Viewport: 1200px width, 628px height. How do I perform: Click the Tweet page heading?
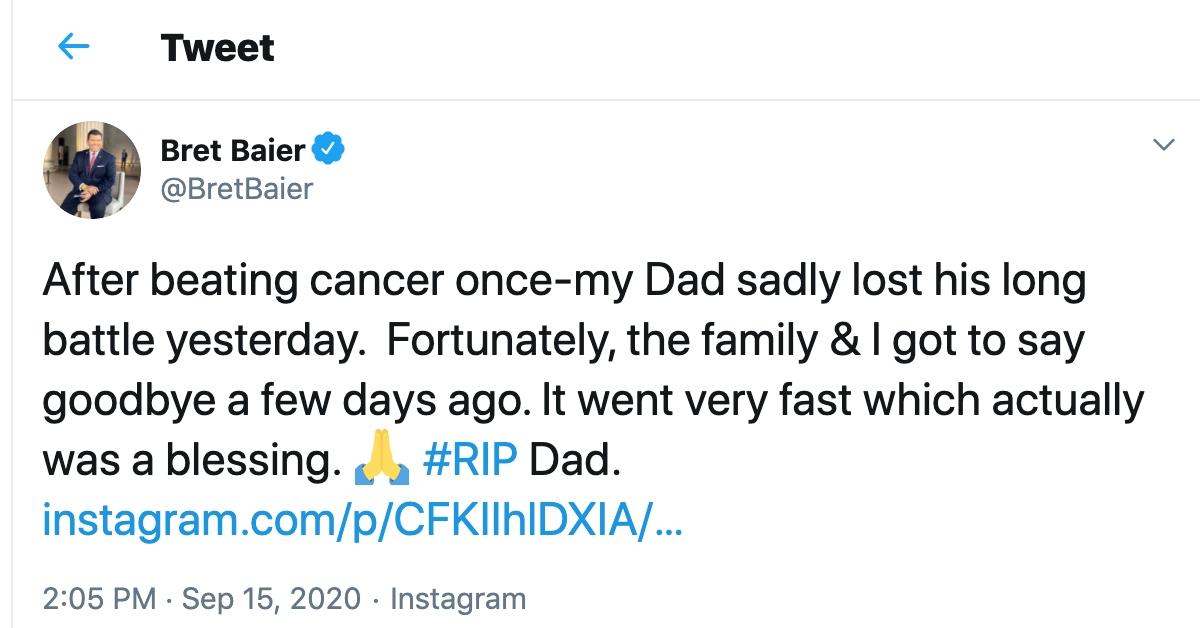point(217,47)
